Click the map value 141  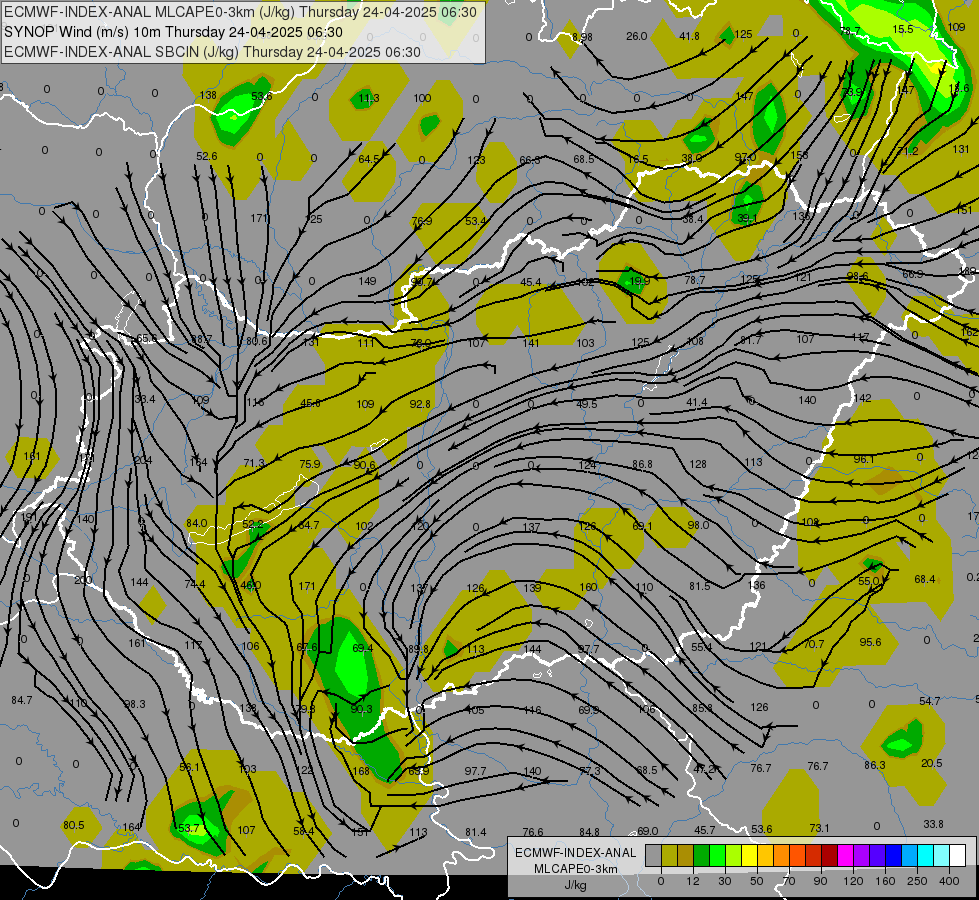coord(531,343)
